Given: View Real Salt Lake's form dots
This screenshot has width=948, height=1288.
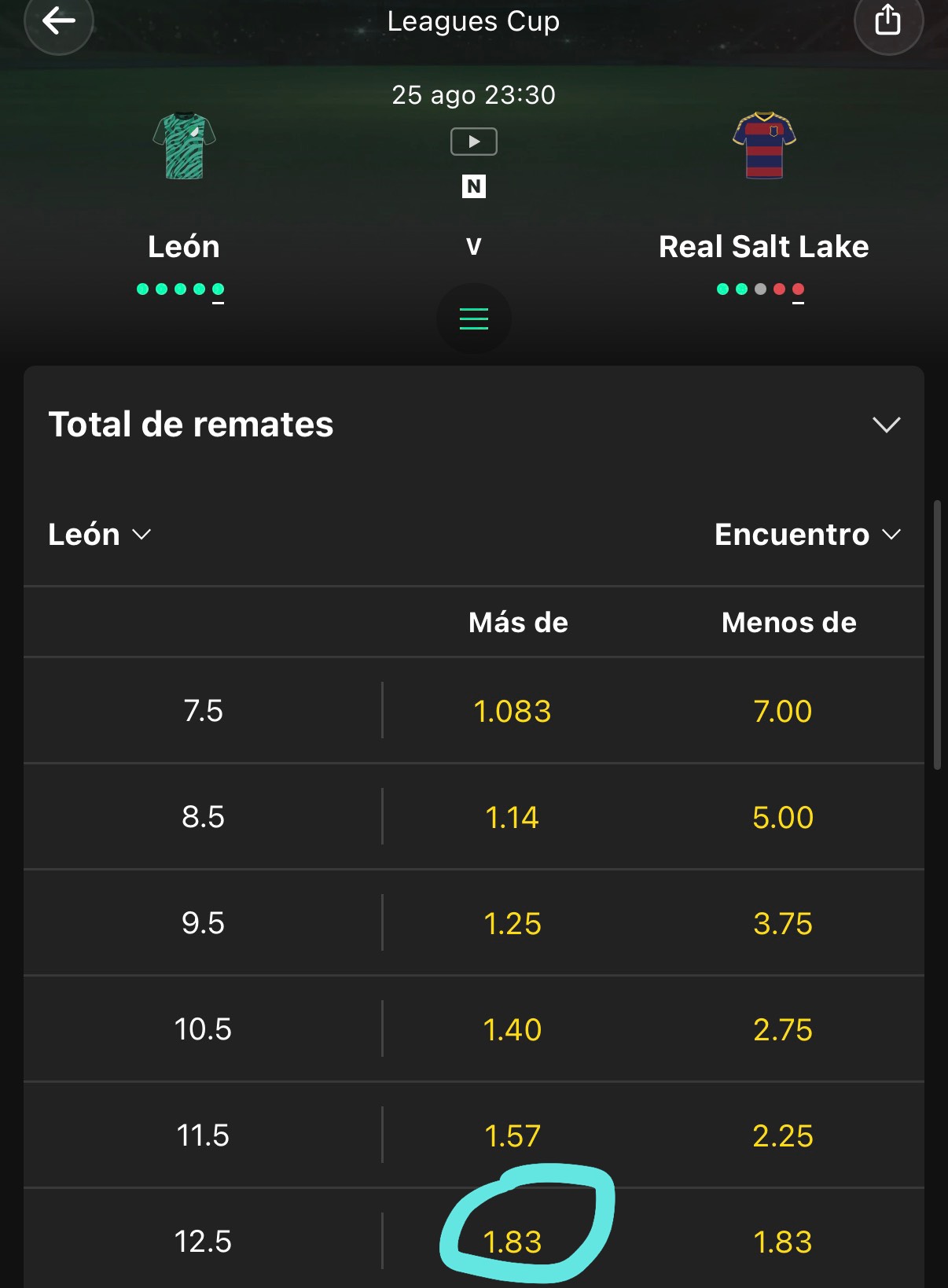Looking at the screenshot, I should (x=760, y=290).
